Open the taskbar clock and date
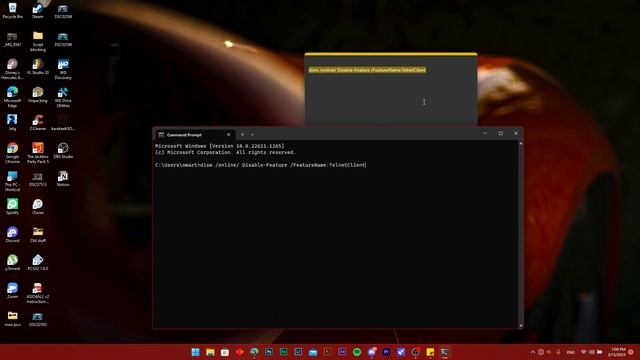The height and width of the screenshot is (360, 640). [x=618, y=352]
